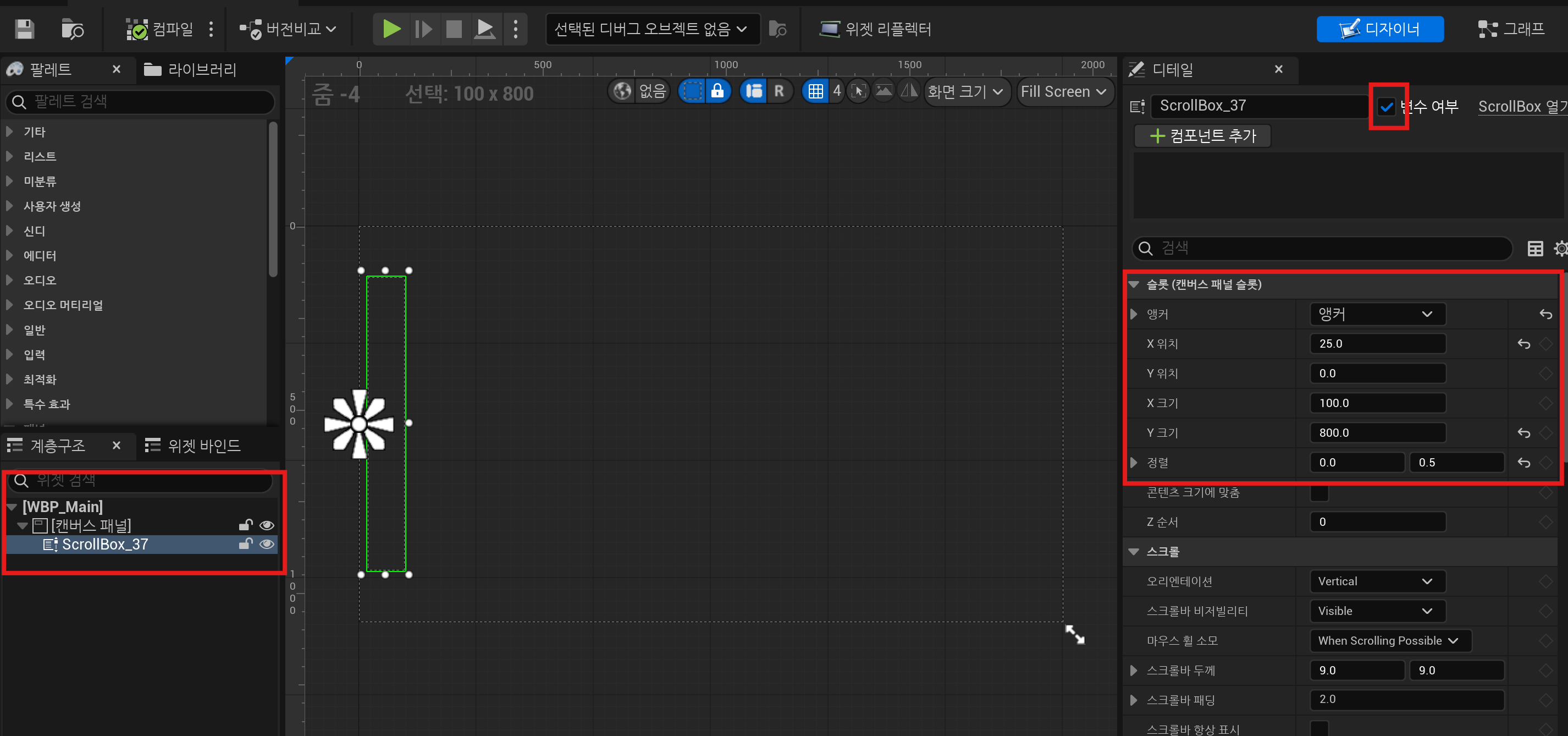Open the 오리엔테이션 Vertical dropdown
The width and height of the screenshot is (1568, 736).
pyautogui.click(x=1377, y=581)
